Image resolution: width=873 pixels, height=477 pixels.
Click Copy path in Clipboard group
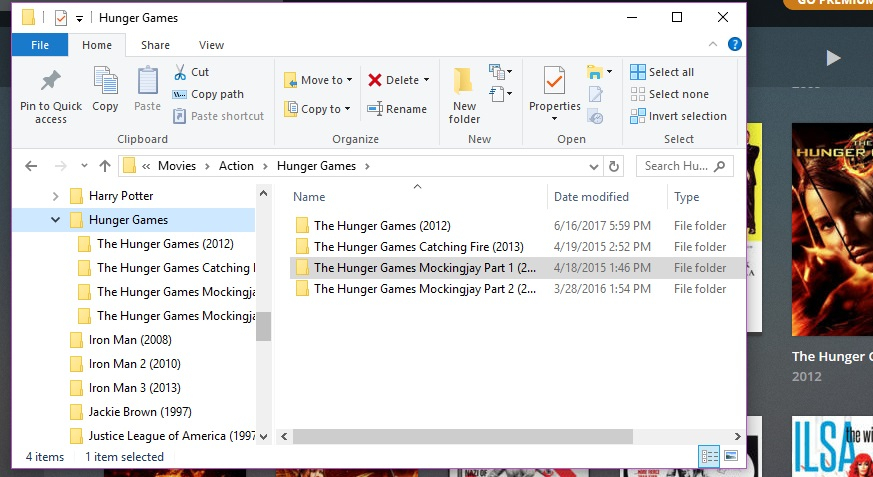pos(208,94)
